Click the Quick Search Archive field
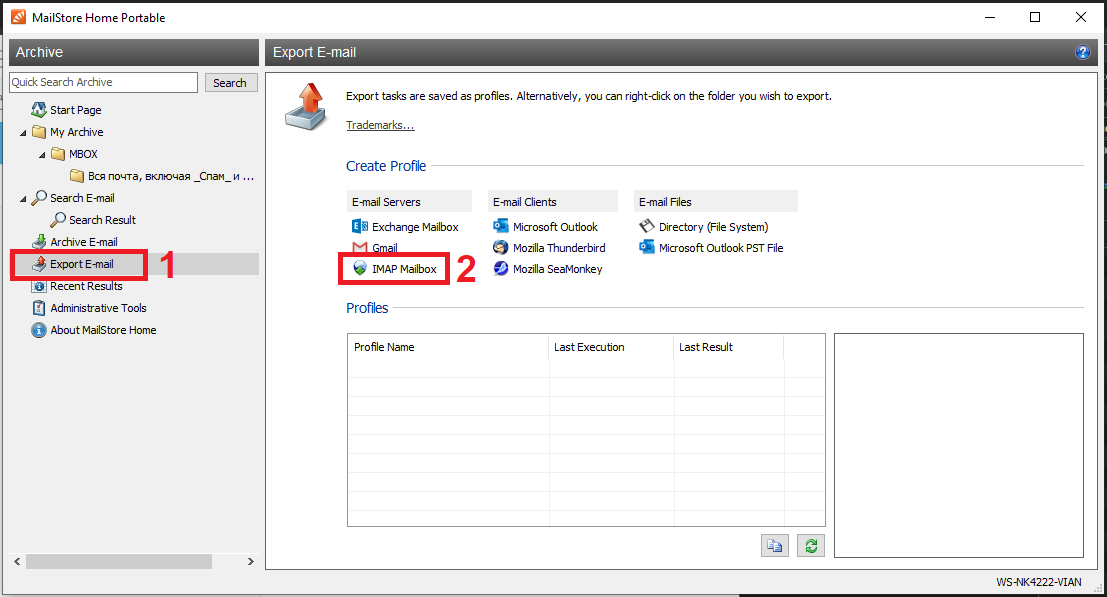 pyautogui.click(x=104, y=83)
